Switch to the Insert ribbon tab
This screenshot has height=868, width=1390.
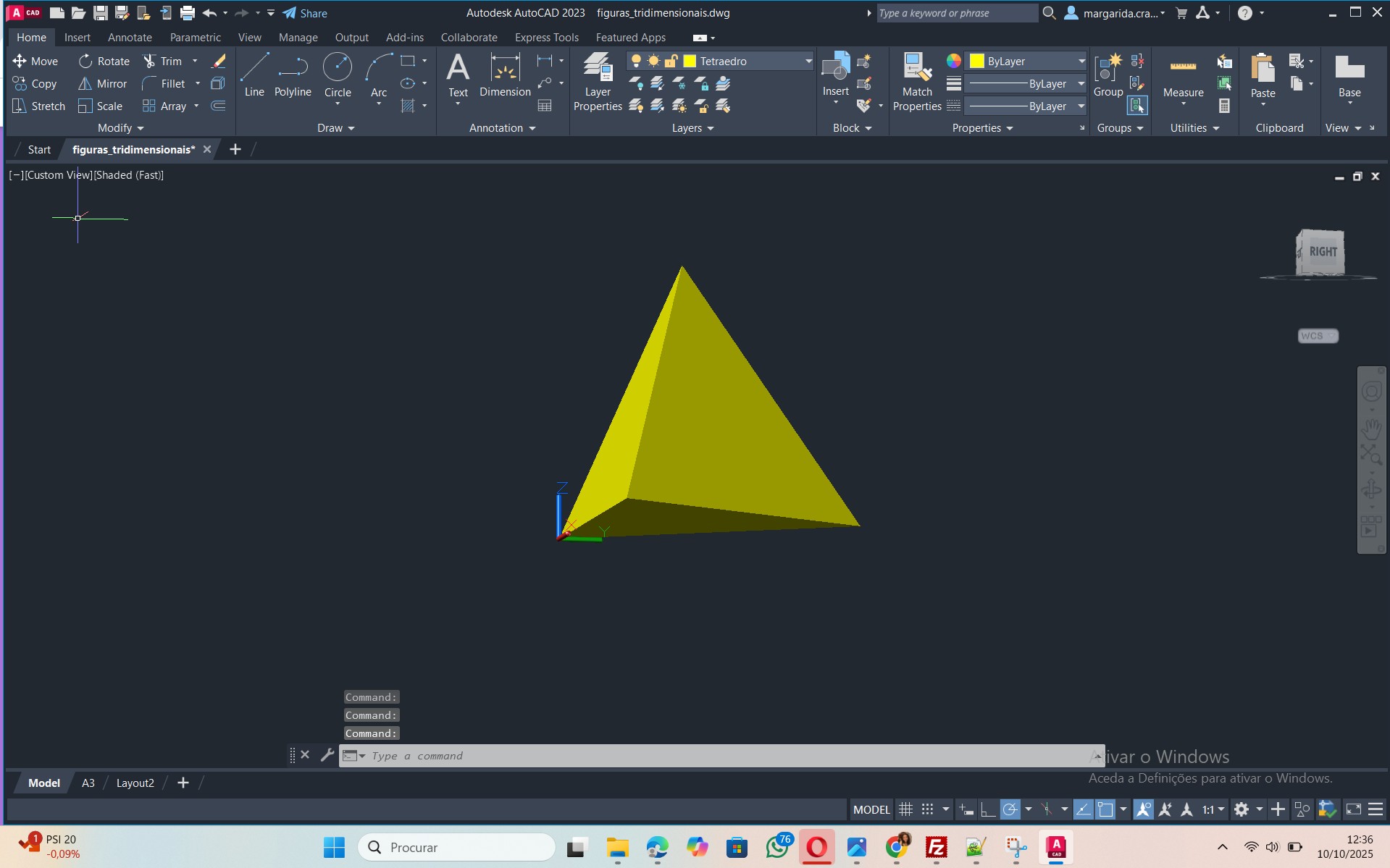(78, 38)
